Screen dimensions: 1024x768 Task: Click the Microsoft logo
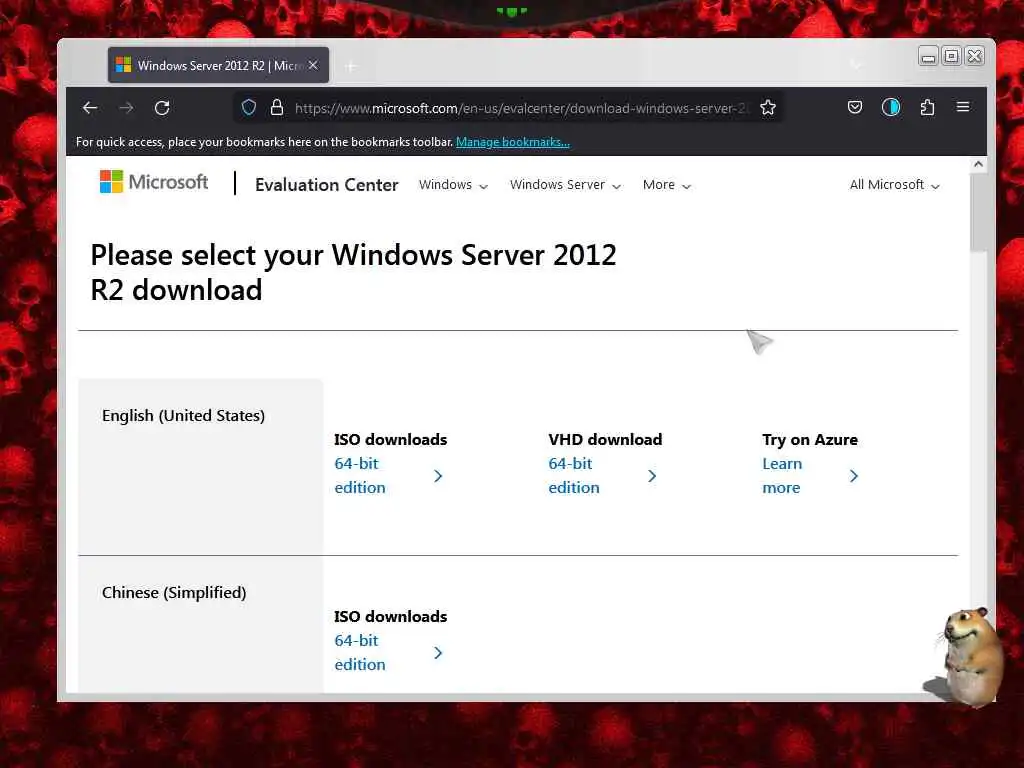(x=154, y=182)
